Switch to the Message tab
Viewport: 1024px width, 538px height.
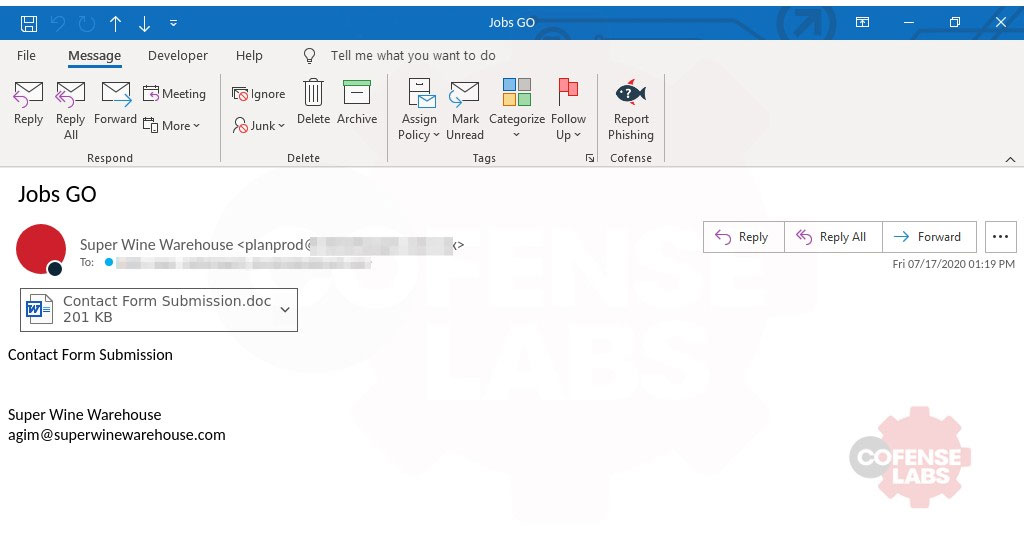95,55
